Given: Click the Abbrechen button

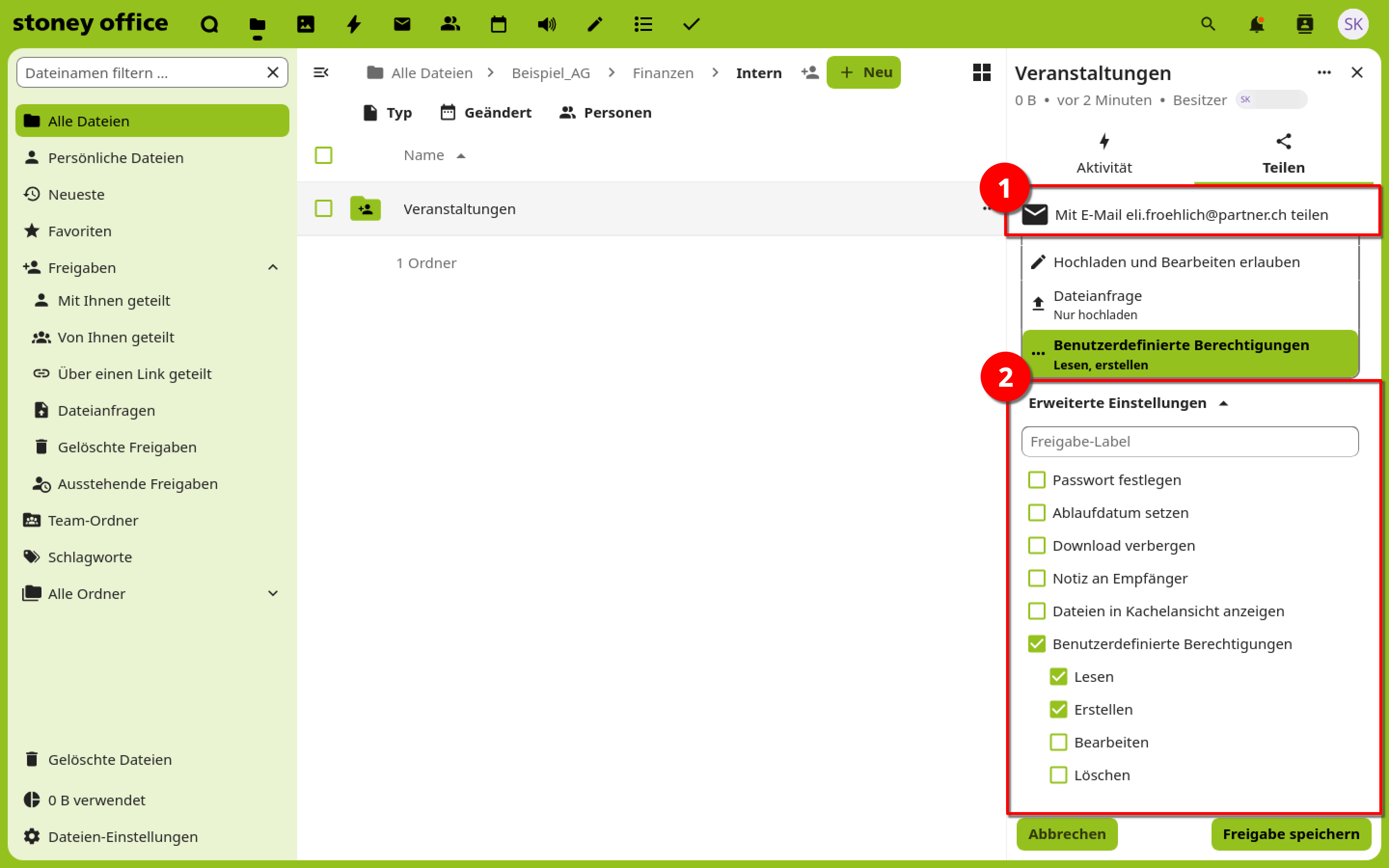Looking at the screenshot, I should coord(1066,834).
